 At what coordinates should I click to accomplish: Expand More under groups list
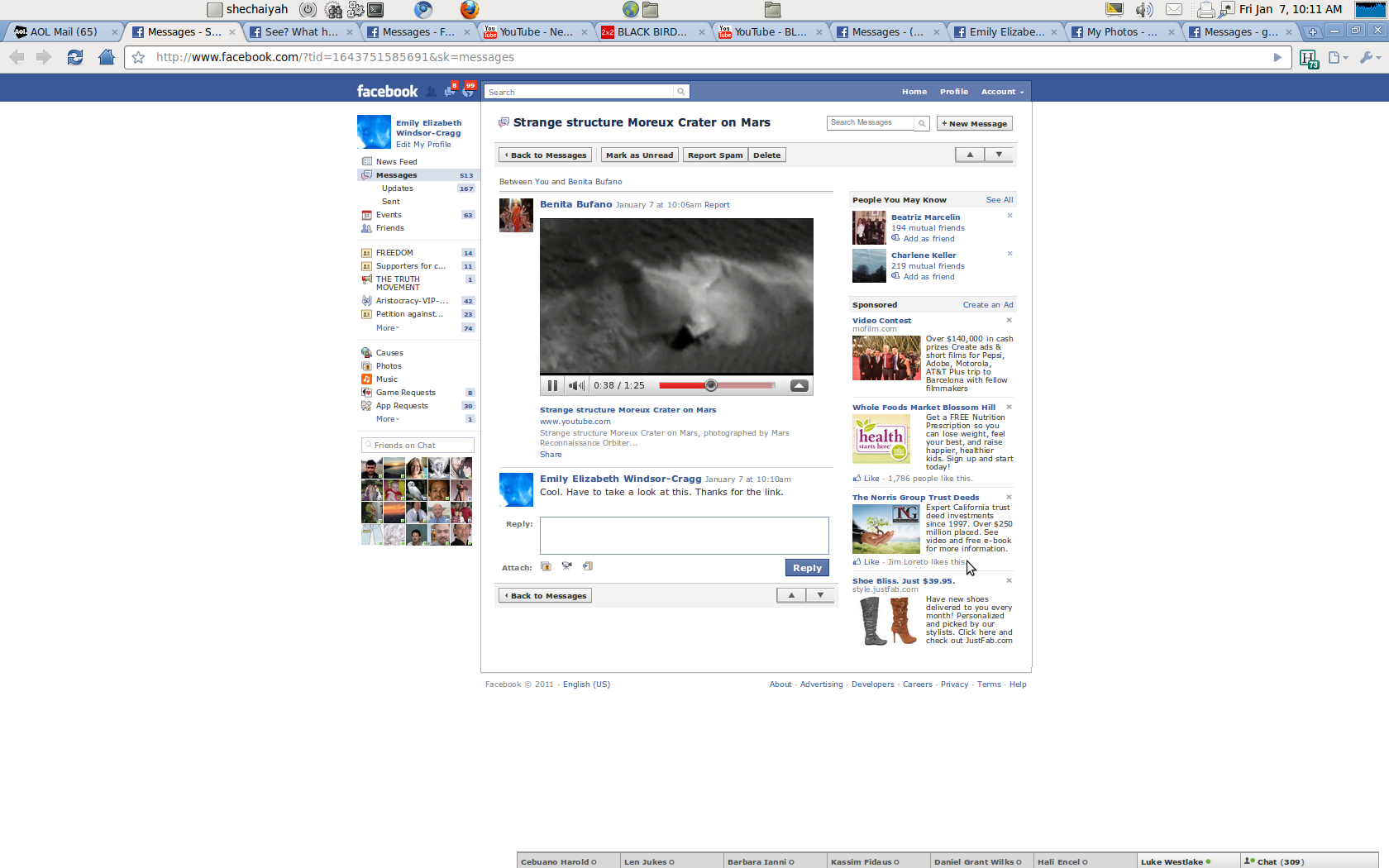pos(387,328)
